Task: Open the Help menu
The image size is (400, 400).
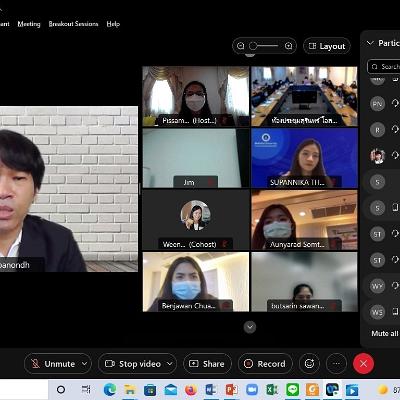Action: tap(113, 24)
